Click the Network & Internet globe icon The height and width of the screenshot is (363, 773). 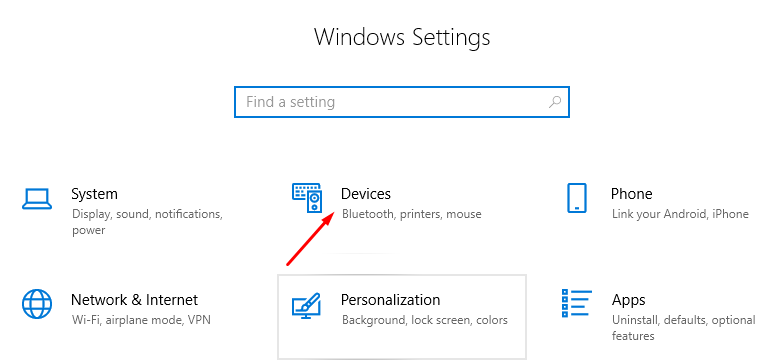pyautogui.click(x=37, y=304)
